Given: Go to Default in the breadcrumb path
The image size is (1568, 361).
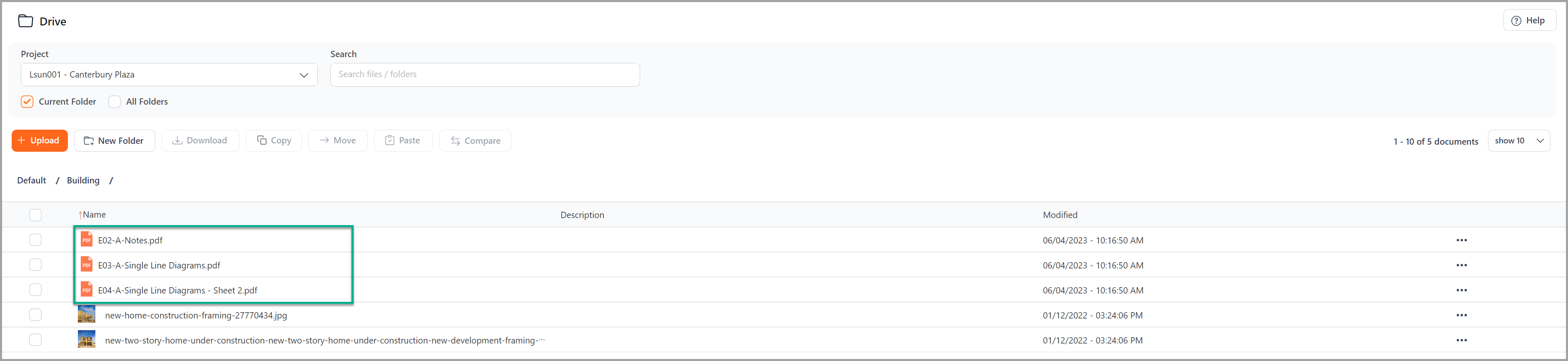Looking at the screenshot, I should coord(32,180).
